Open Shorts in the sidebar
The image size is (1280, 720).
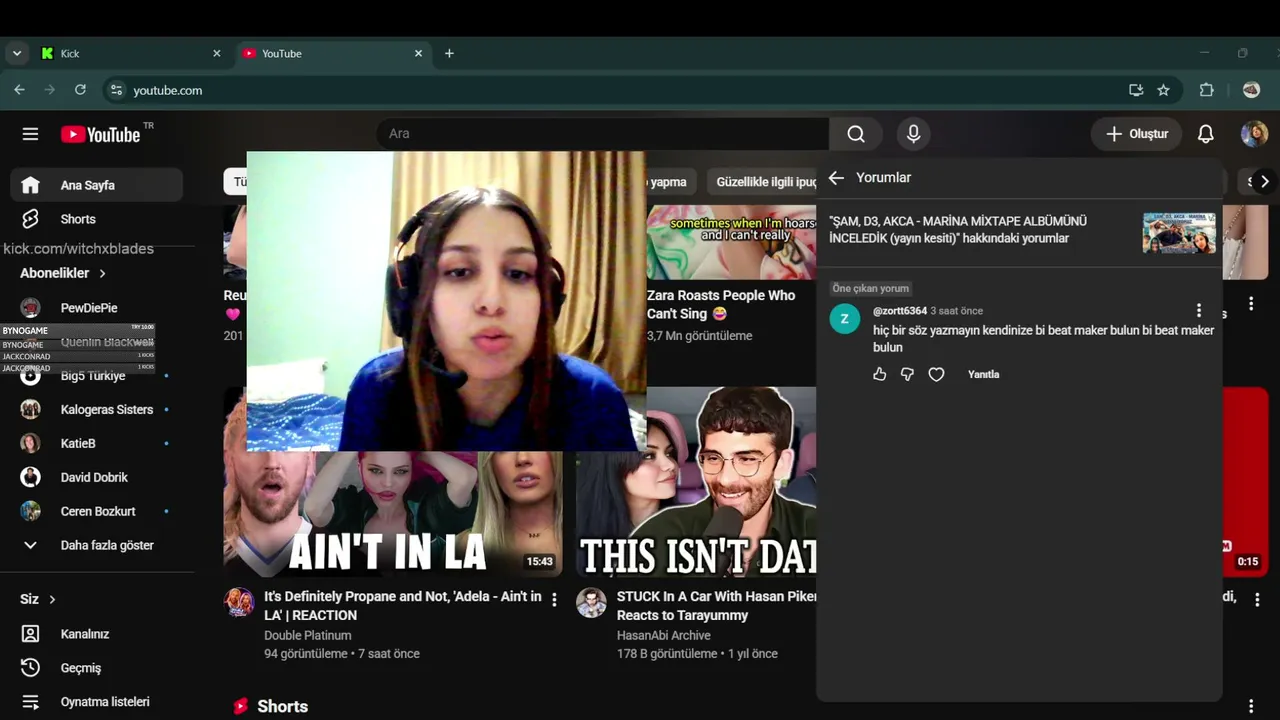97,219
